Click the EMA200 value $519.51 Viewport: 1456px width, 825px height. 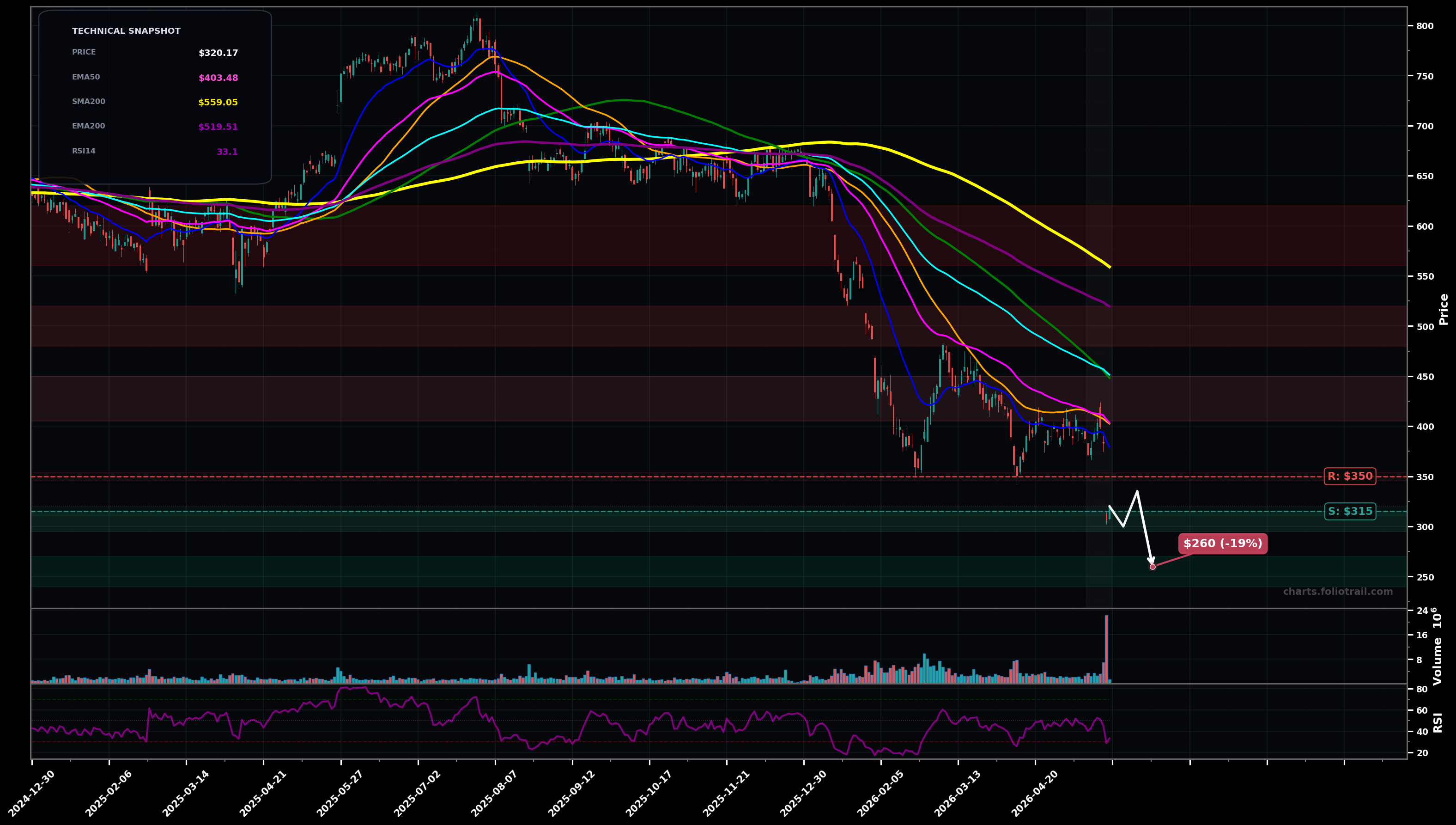point(218,128)
